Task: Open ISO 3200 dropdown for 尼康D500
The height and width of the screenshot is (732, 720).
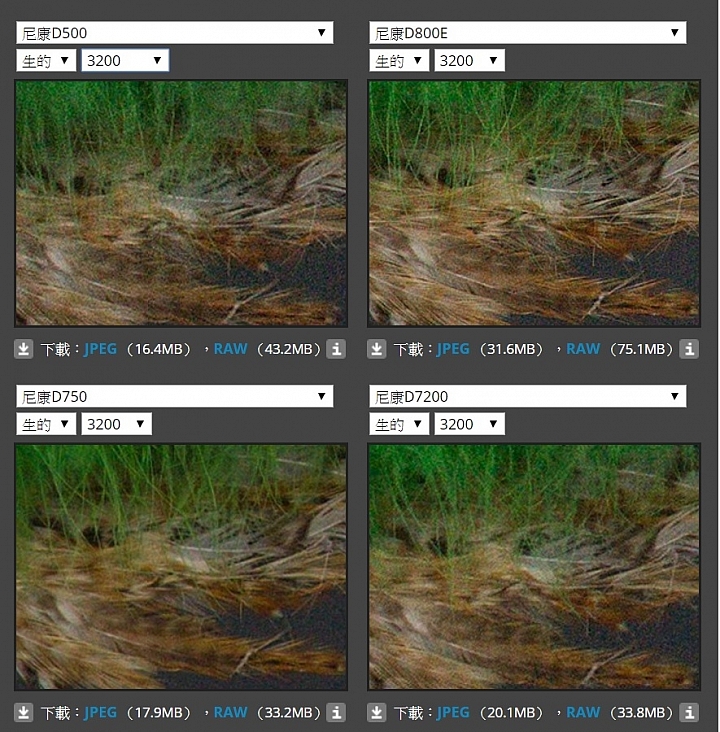Action: pyautogui.click(x=125, y=60)
